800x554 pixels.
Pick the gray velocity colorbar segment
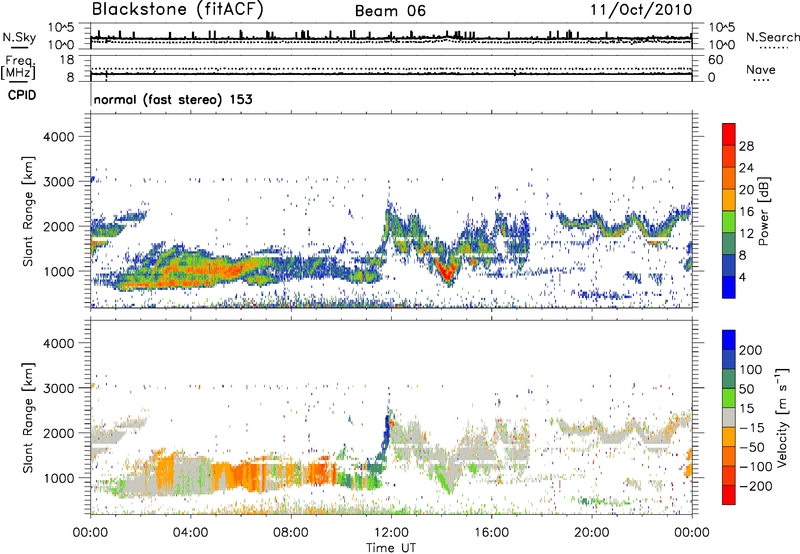tap(729, 417)
